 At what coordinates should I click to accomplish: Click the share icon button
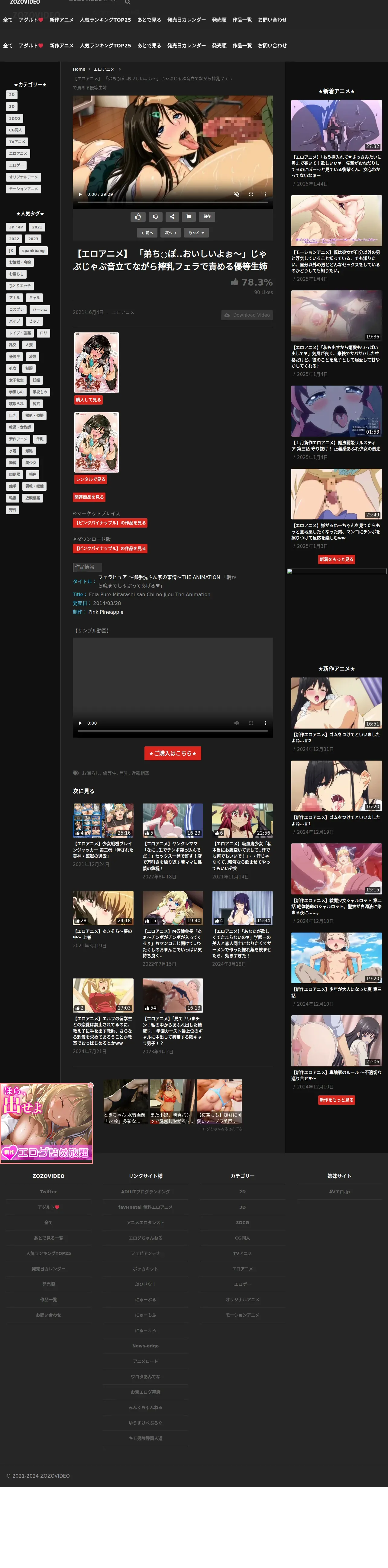tap(172, 216)
